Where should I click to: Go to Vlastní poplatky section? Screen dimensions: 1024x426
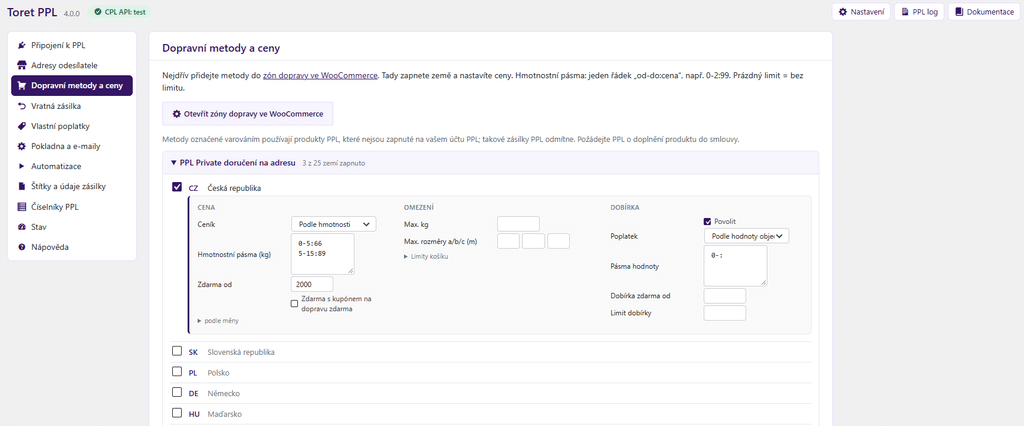[72, 126]
